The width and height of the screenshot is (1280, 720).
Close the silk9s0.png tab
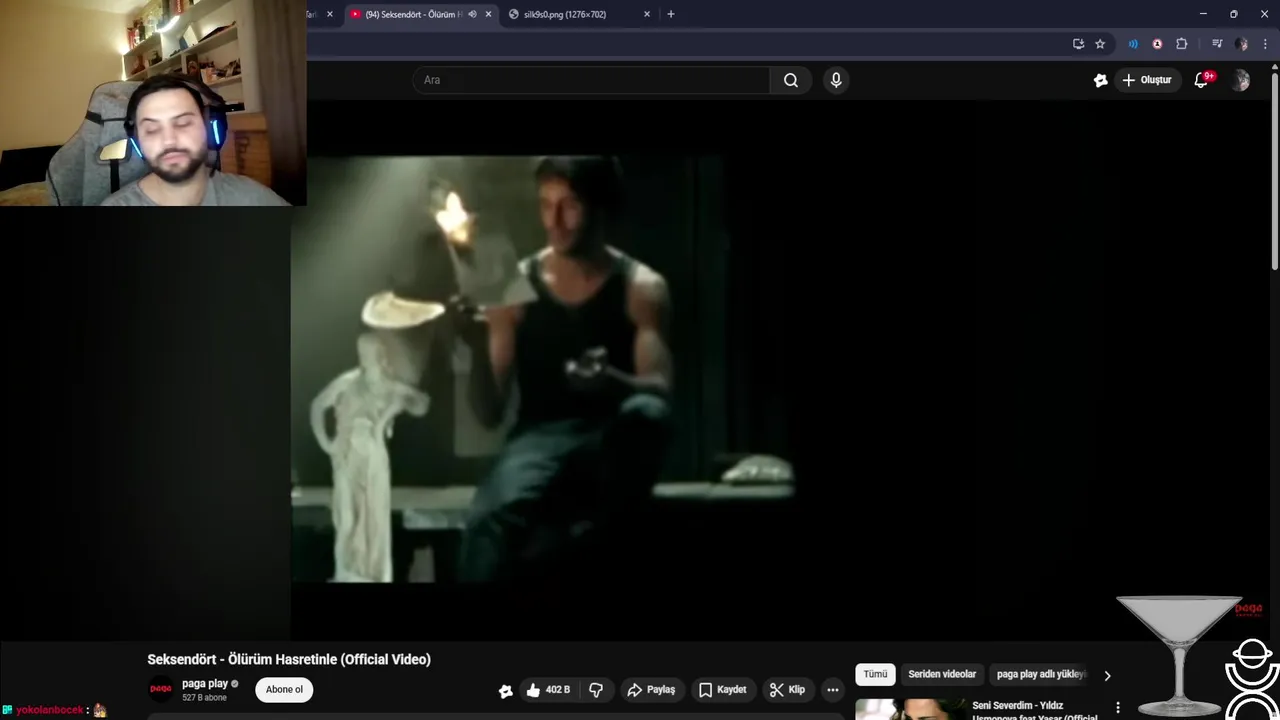pyautogui.click(x=647, y=14)
